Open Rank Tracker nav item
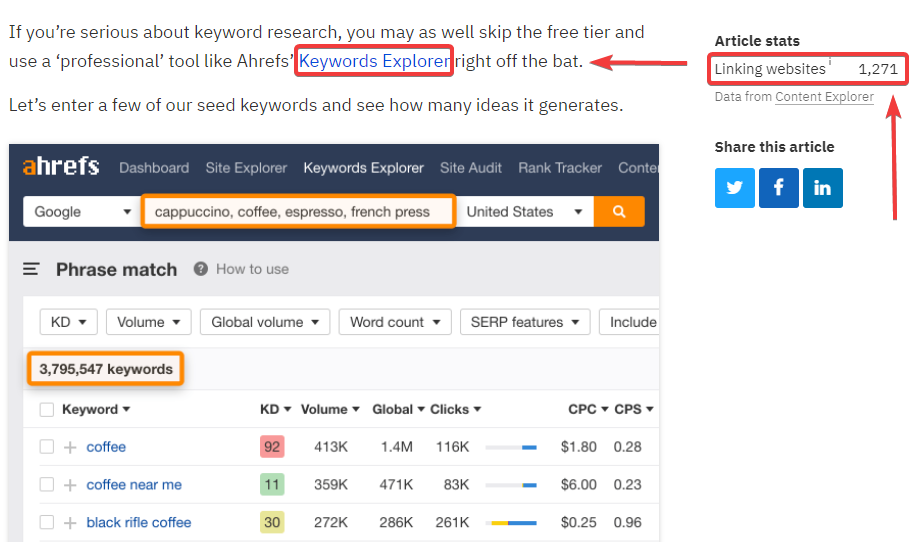The height and width of the screenshot is (542, 920). tap(560, 168)
